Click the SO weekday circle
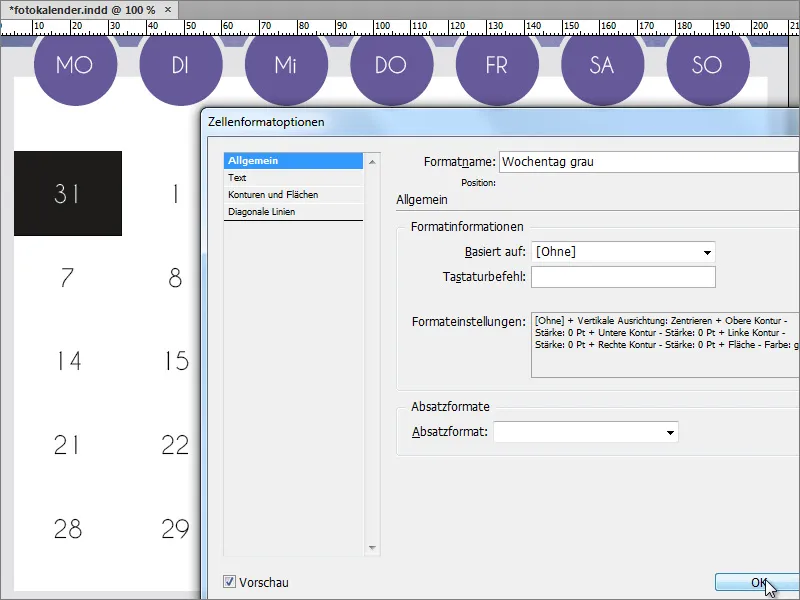 coord(708,65)
